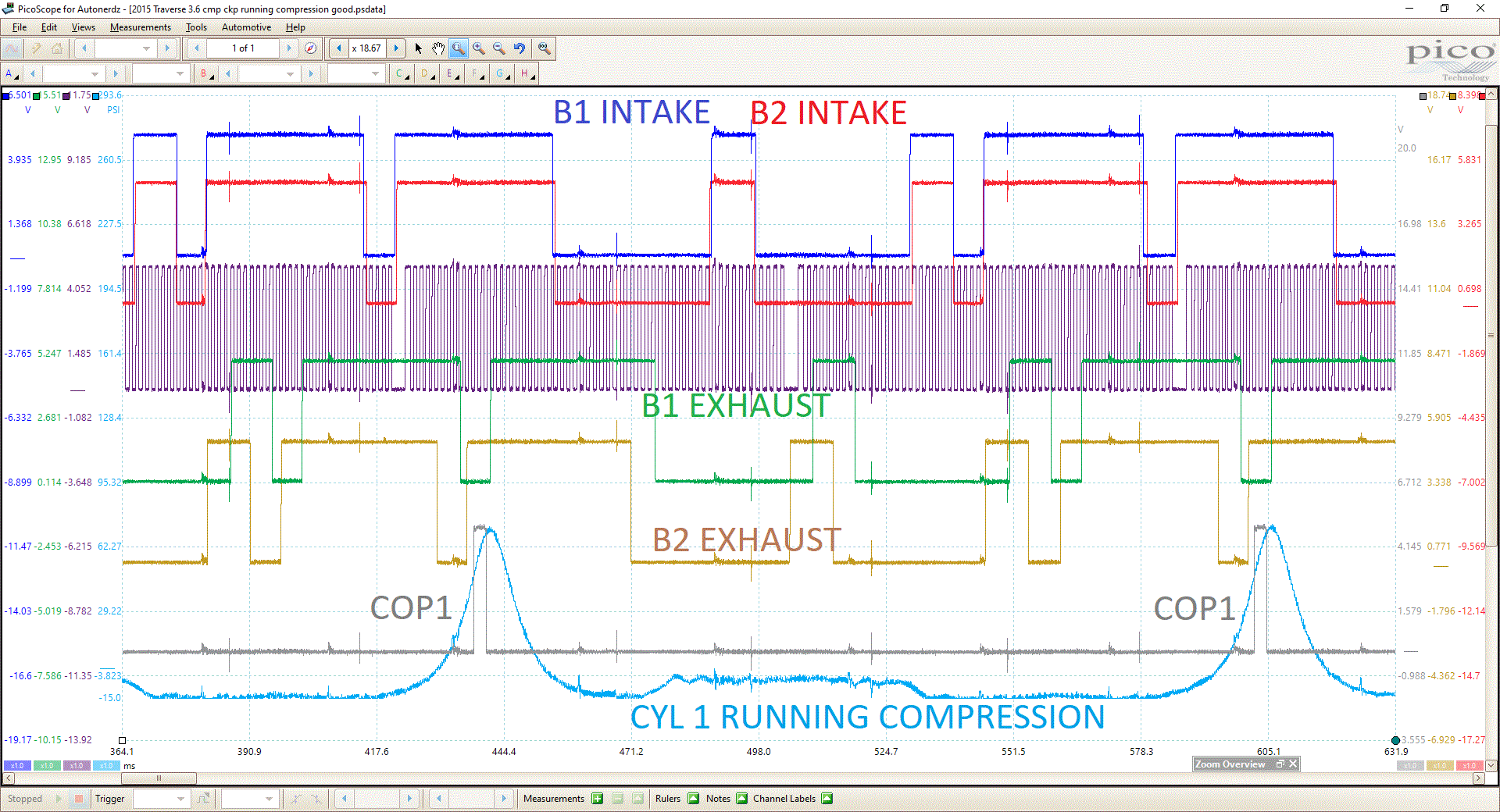Close the Zoom Overview window
This screenshot has width=1500, height=812.
pos(1293,764)
